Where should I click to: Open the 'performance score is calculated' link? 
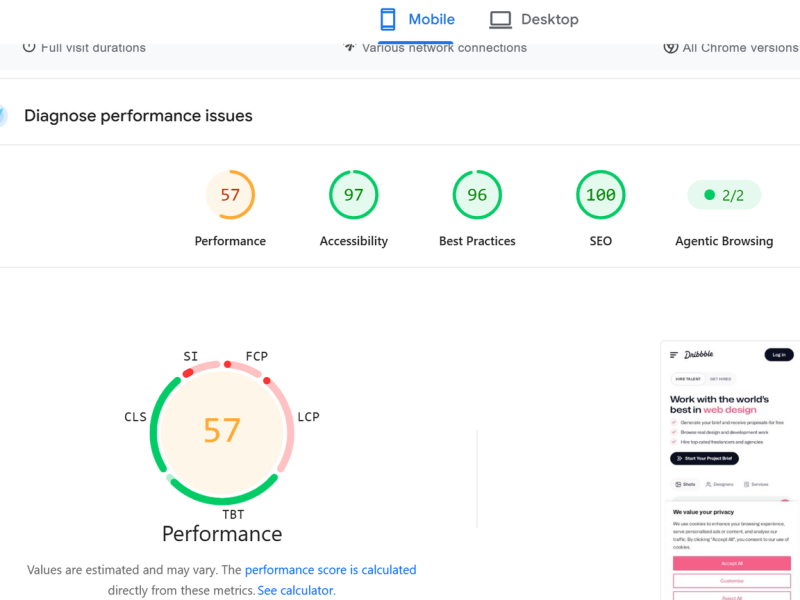coord(331,570)
